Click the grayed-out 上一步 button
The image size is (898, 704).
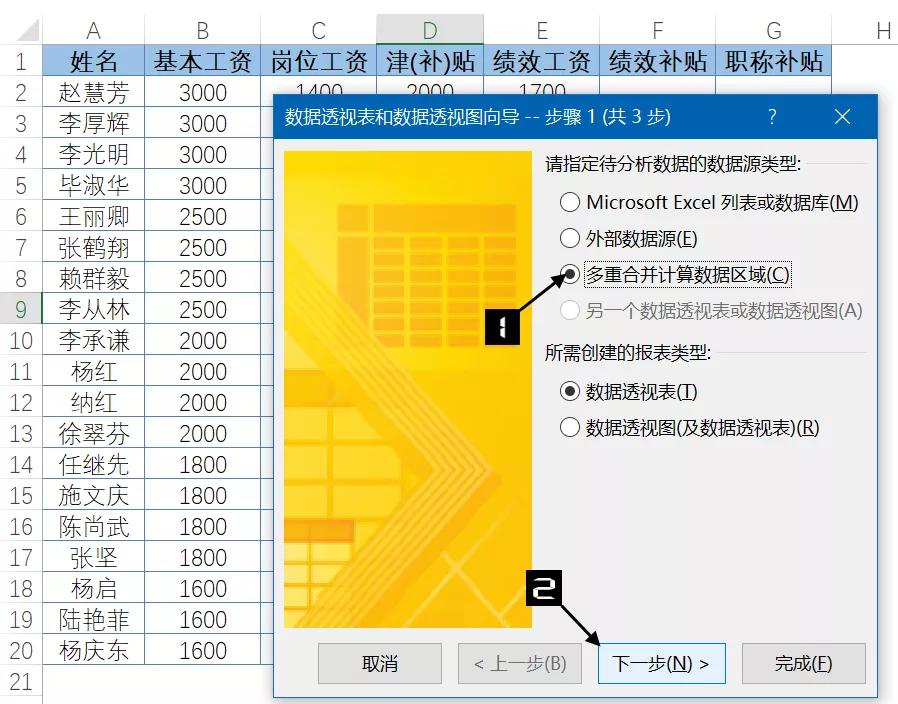coord(519,662)
